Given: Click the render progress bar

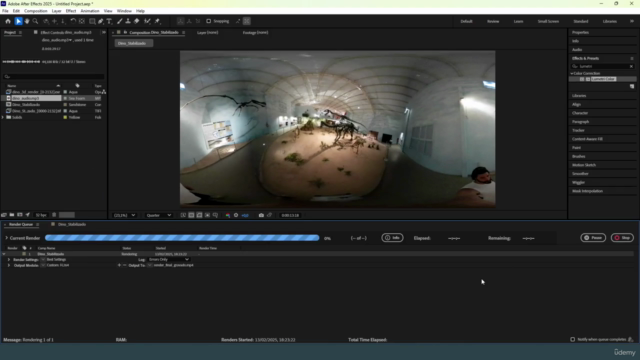Looking at the screenshot, I should click(x=182, y=238).
